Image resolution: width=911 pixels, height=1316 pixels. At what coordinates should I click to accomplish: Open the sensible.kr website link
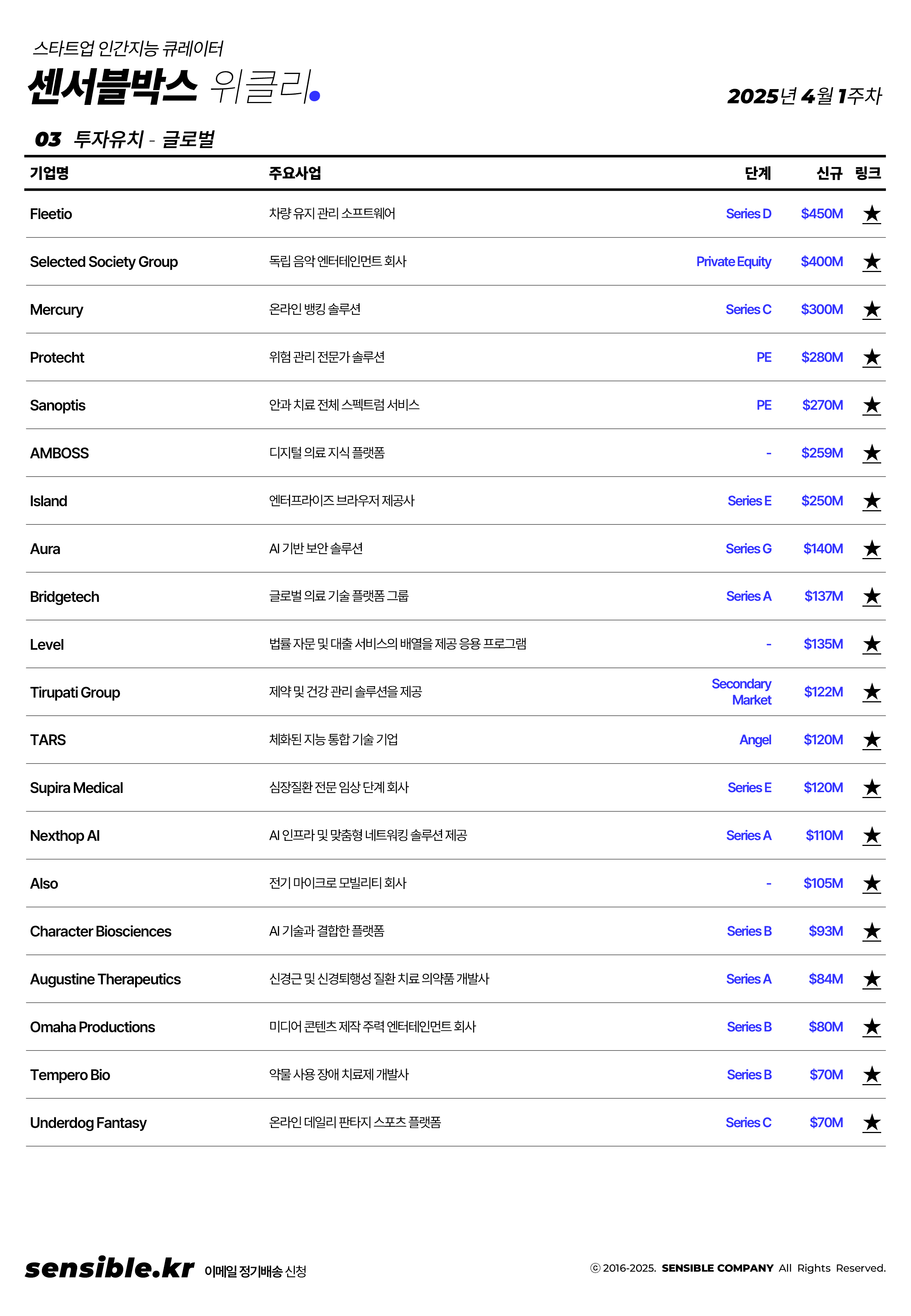pos(110,1268)
